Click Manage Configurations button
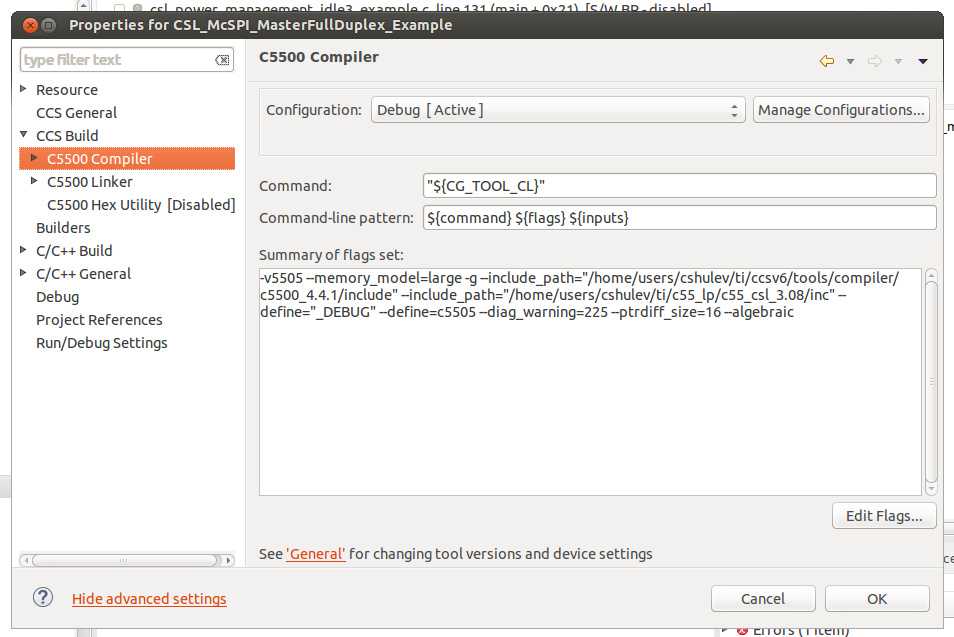 (x=841, y=110)
